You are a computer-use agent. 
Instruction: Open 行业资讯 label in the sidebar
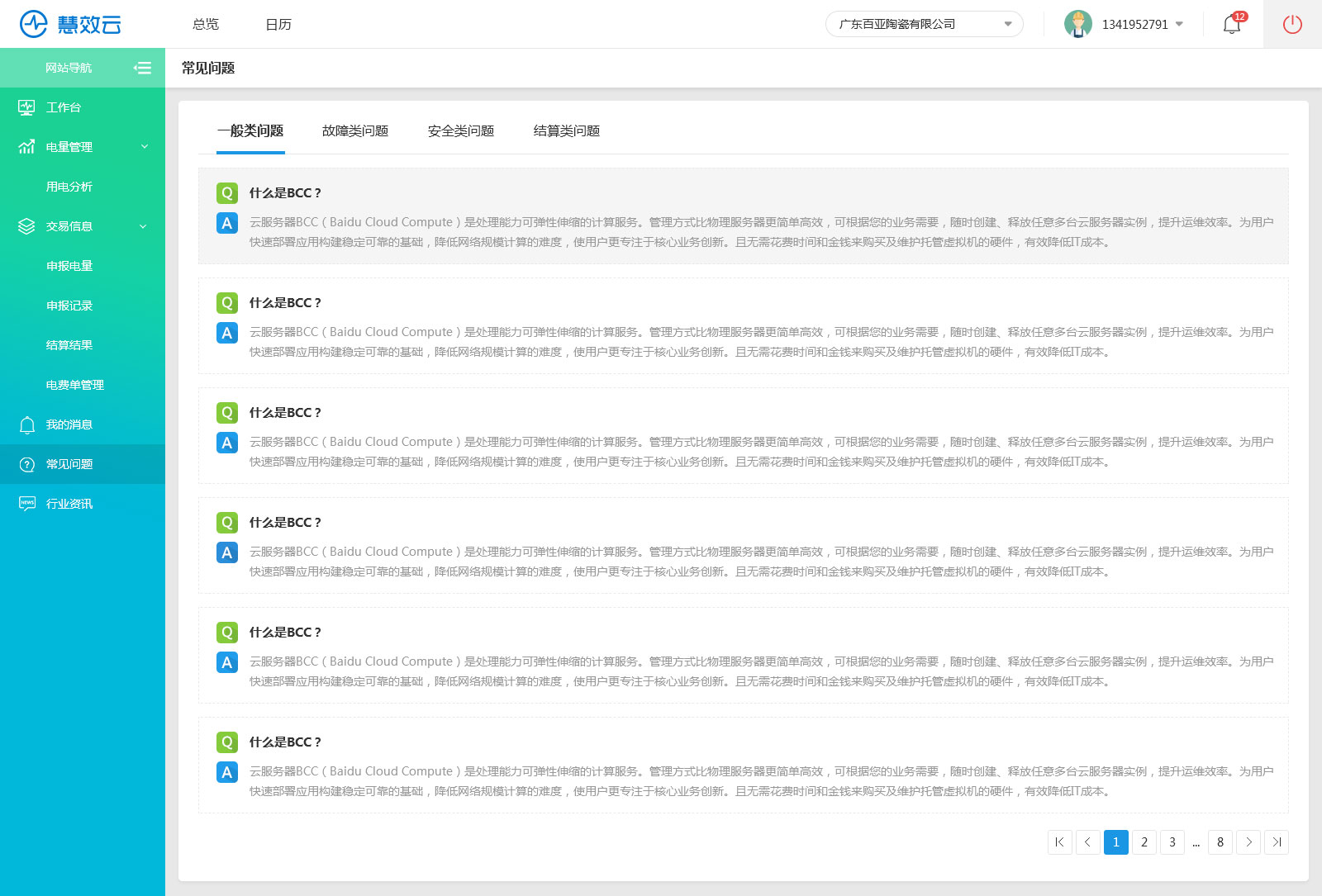point(69,504)
